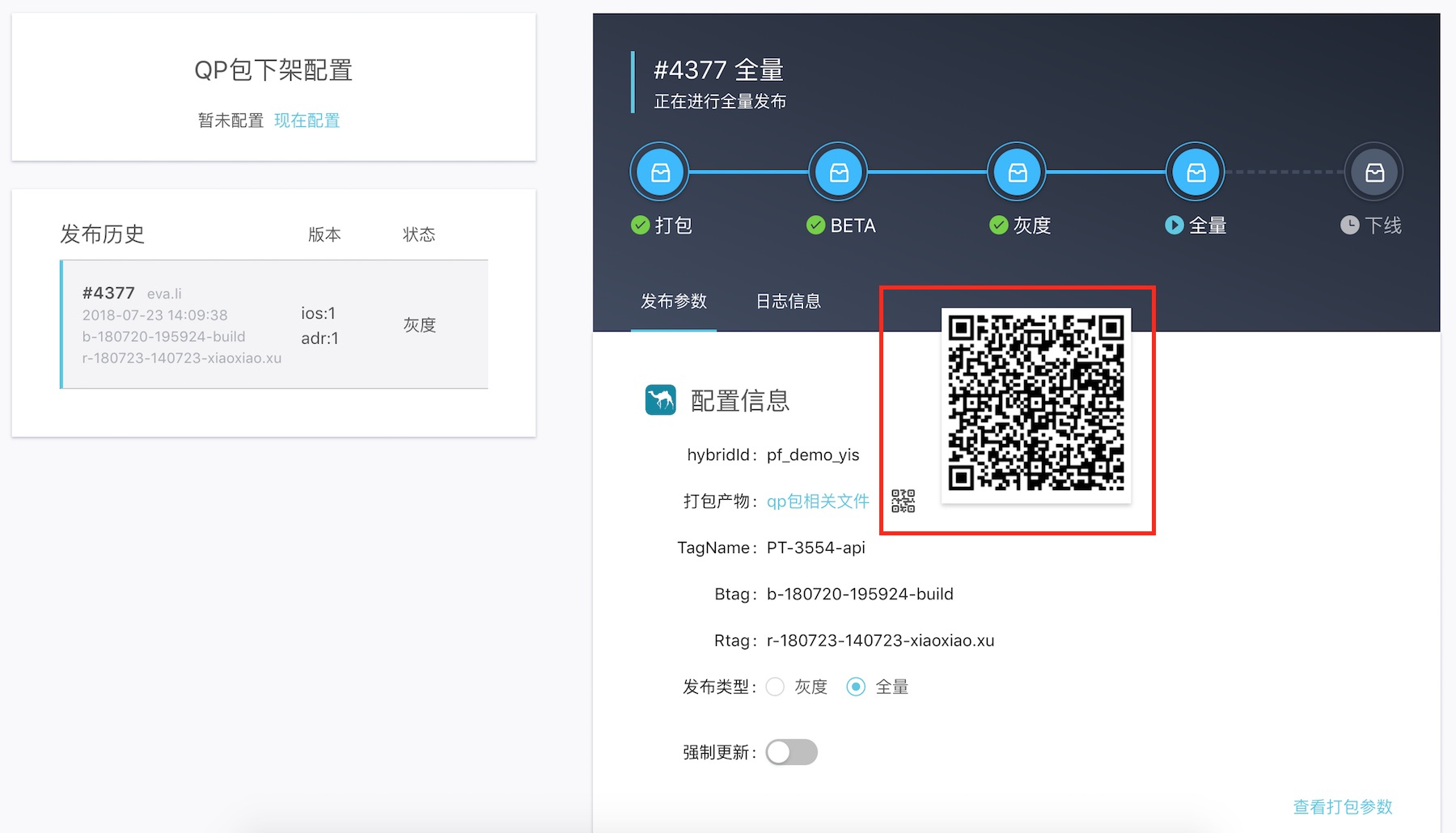The width and height of the screenshot is (1456, 833).
Task: Open the qp包相关文件 link
Action: pyautogui.click(x=818, y=501)
